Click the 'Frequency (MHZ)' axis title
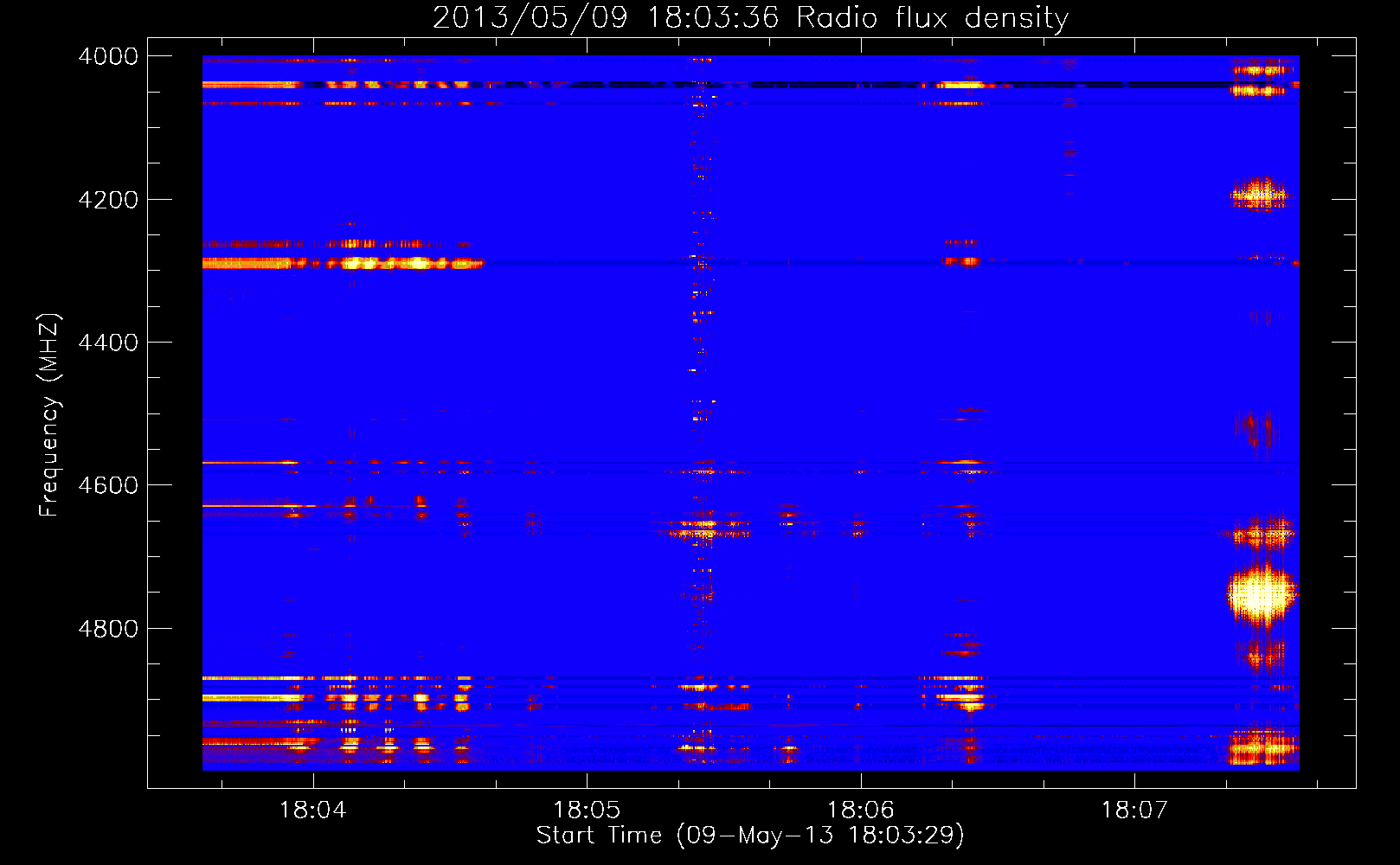The height and width of the screenshot is (865, 1400). click(x=49, y=415)
